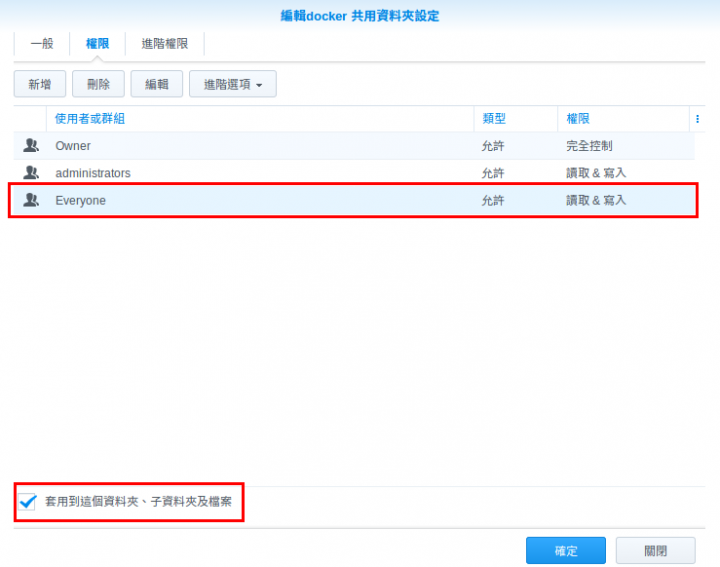
Task: Click 允許 type in Owner row
Action: tap(493, 146)
